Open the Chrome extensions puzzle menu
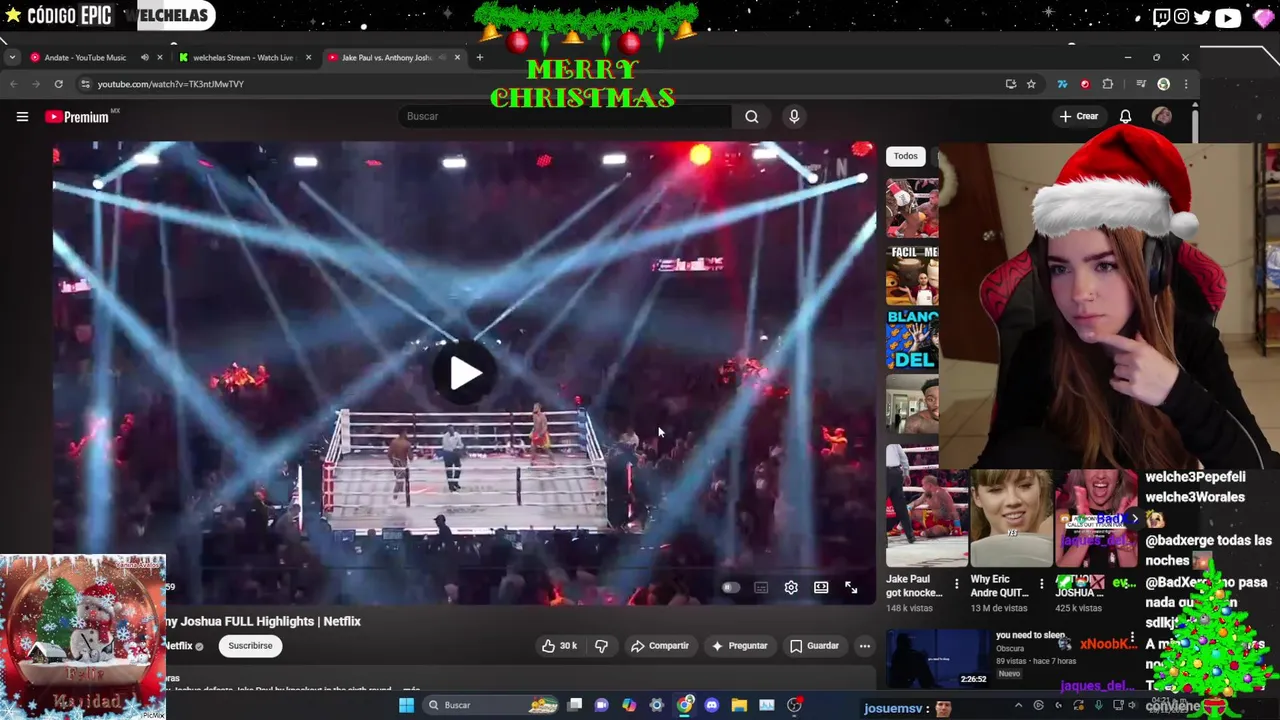 coord(1107,84)
